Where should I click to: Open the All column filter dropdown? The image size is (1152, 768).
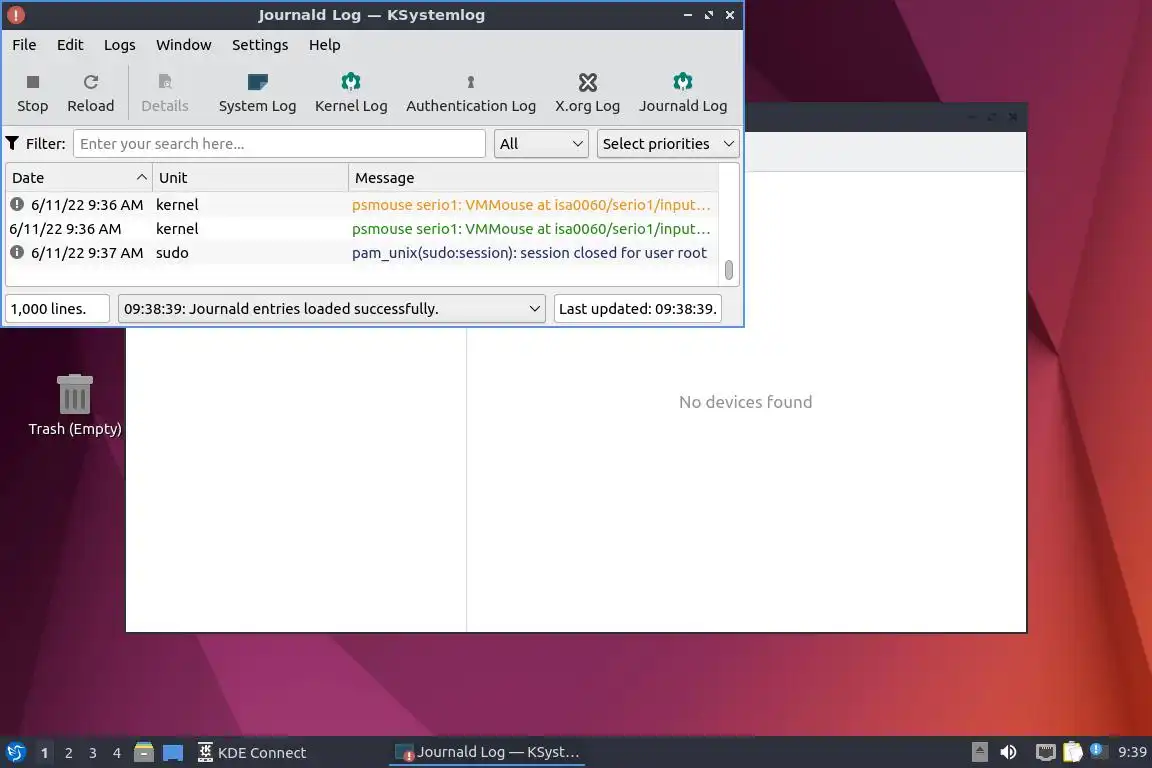541,143
